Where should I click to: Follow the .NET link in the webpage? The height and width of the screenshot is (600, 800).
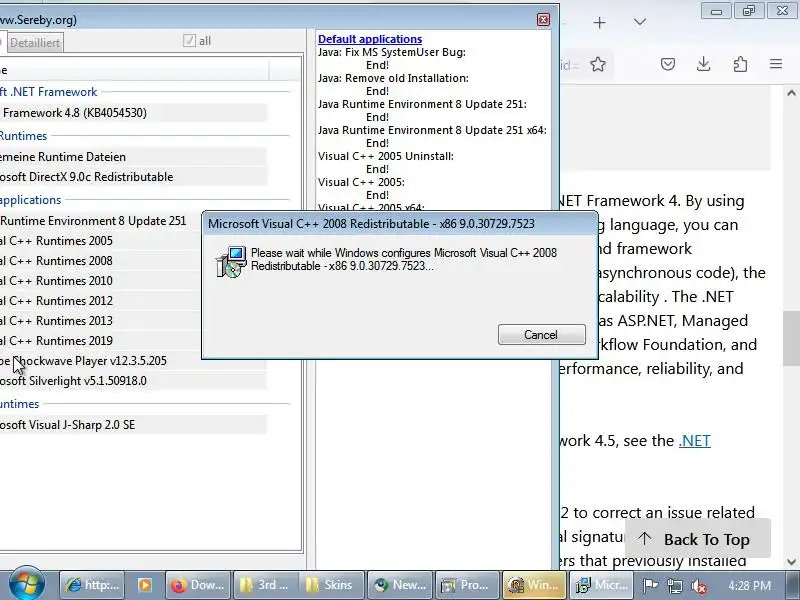pyautogui.click(x=694, y=440)
